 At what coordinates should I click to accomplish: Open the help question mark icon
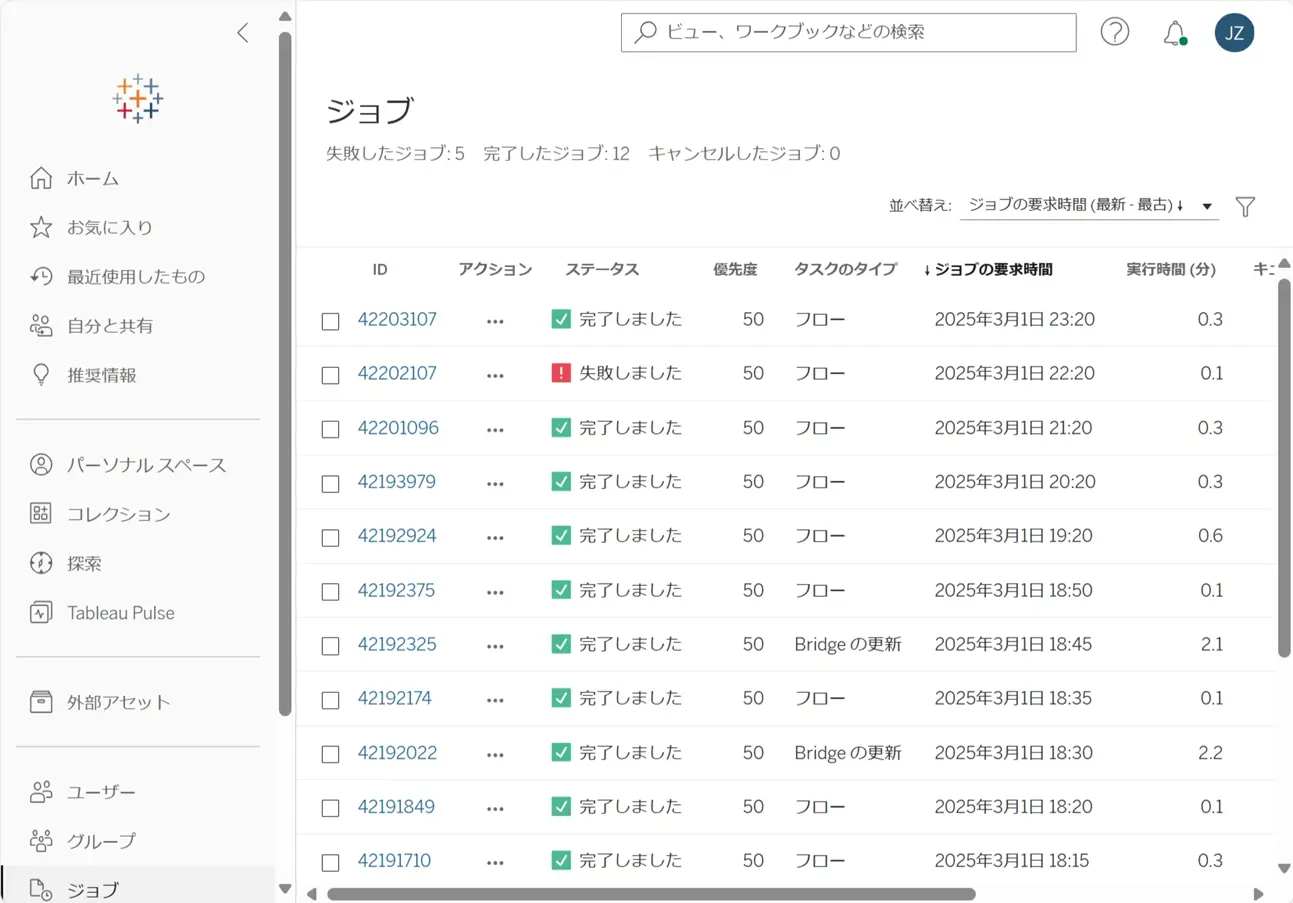coord(1115,32)
